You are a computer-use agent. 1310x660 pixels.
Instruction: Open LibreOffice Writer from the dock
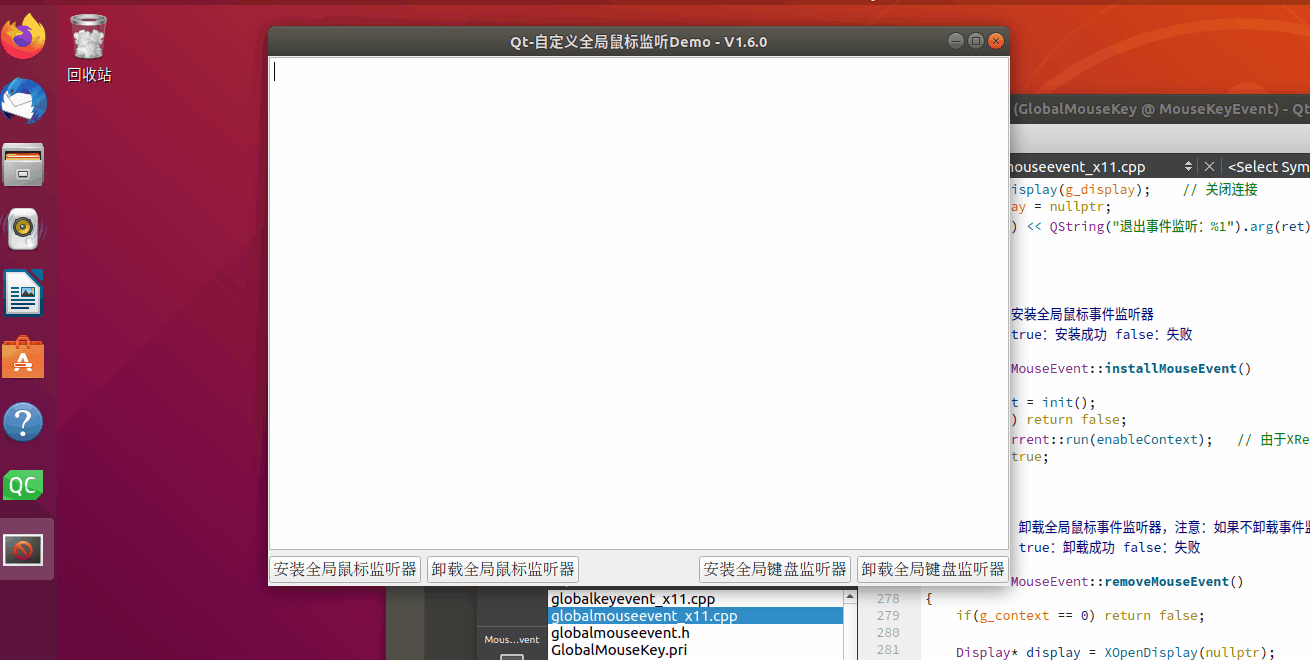(24, 293)
